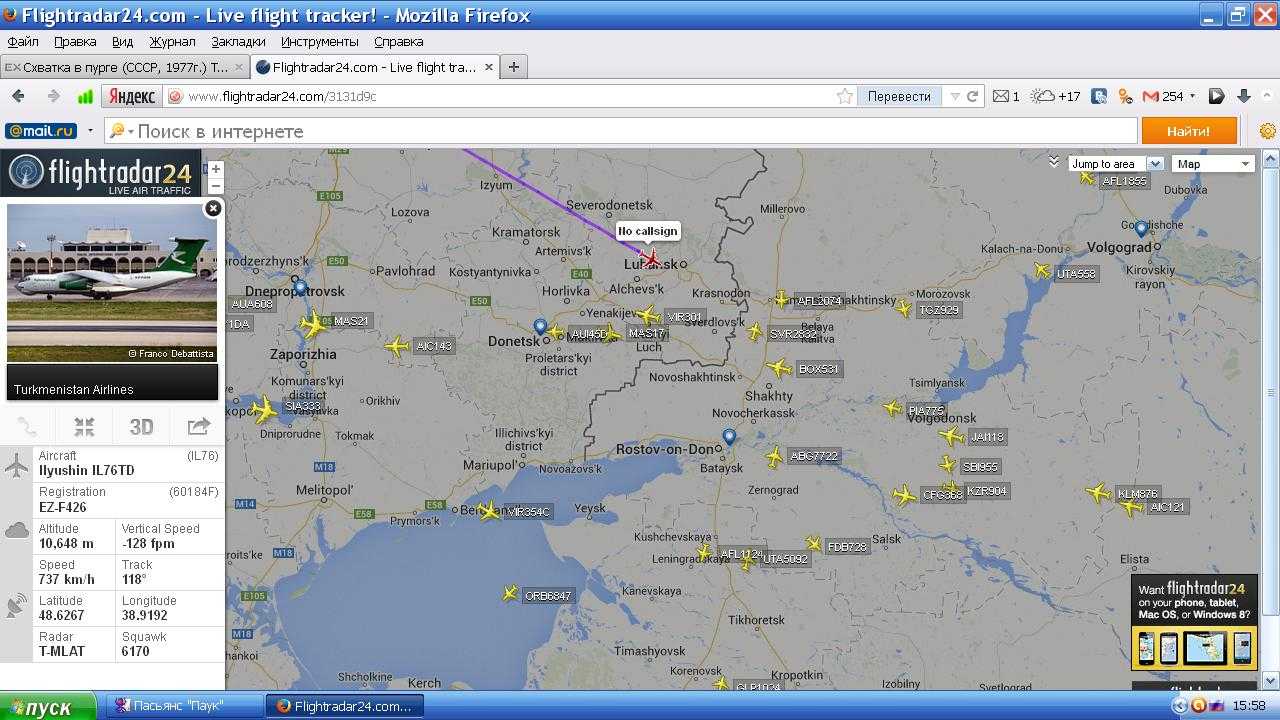Open the Map type dropdown
Viewport: 1280px width, 720px height.
1213,164
